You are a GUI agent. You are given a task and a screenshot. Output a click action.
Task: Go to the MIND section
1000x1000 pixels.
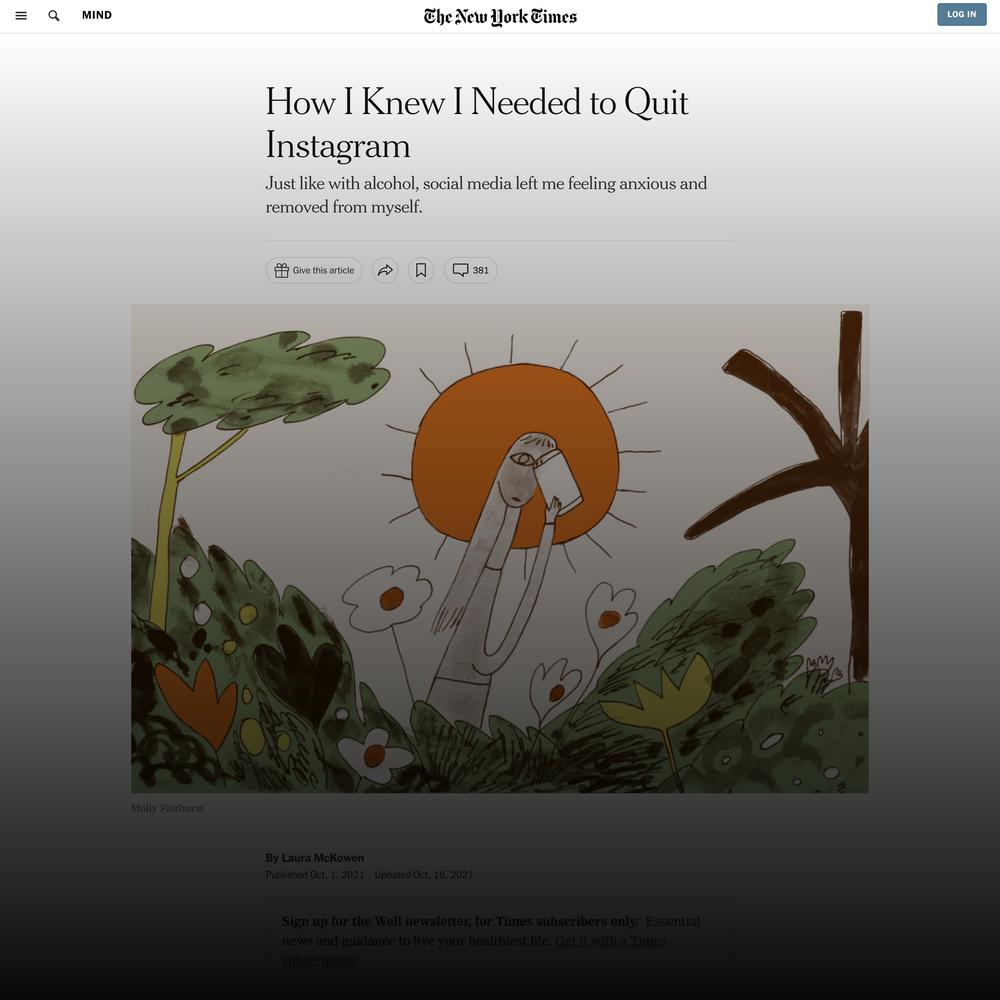click(x=97, y=15)
